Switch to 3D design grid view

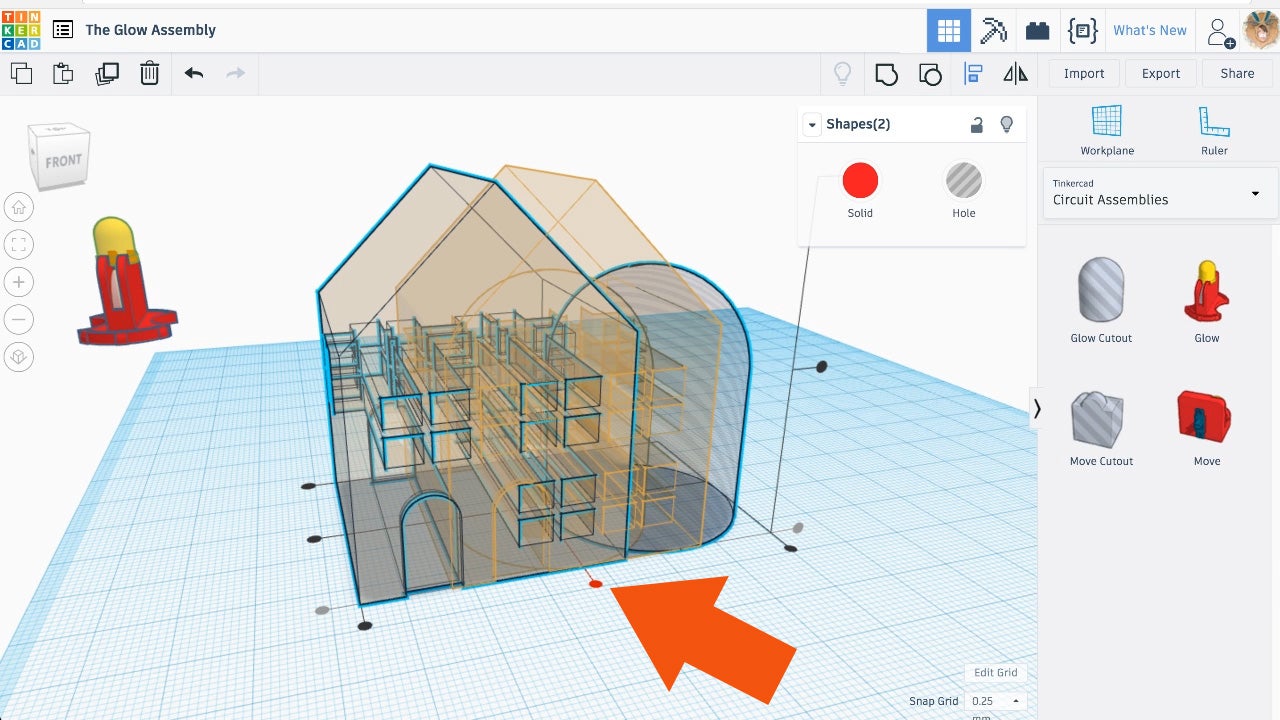pyautogui.click(x=949, y=30)
